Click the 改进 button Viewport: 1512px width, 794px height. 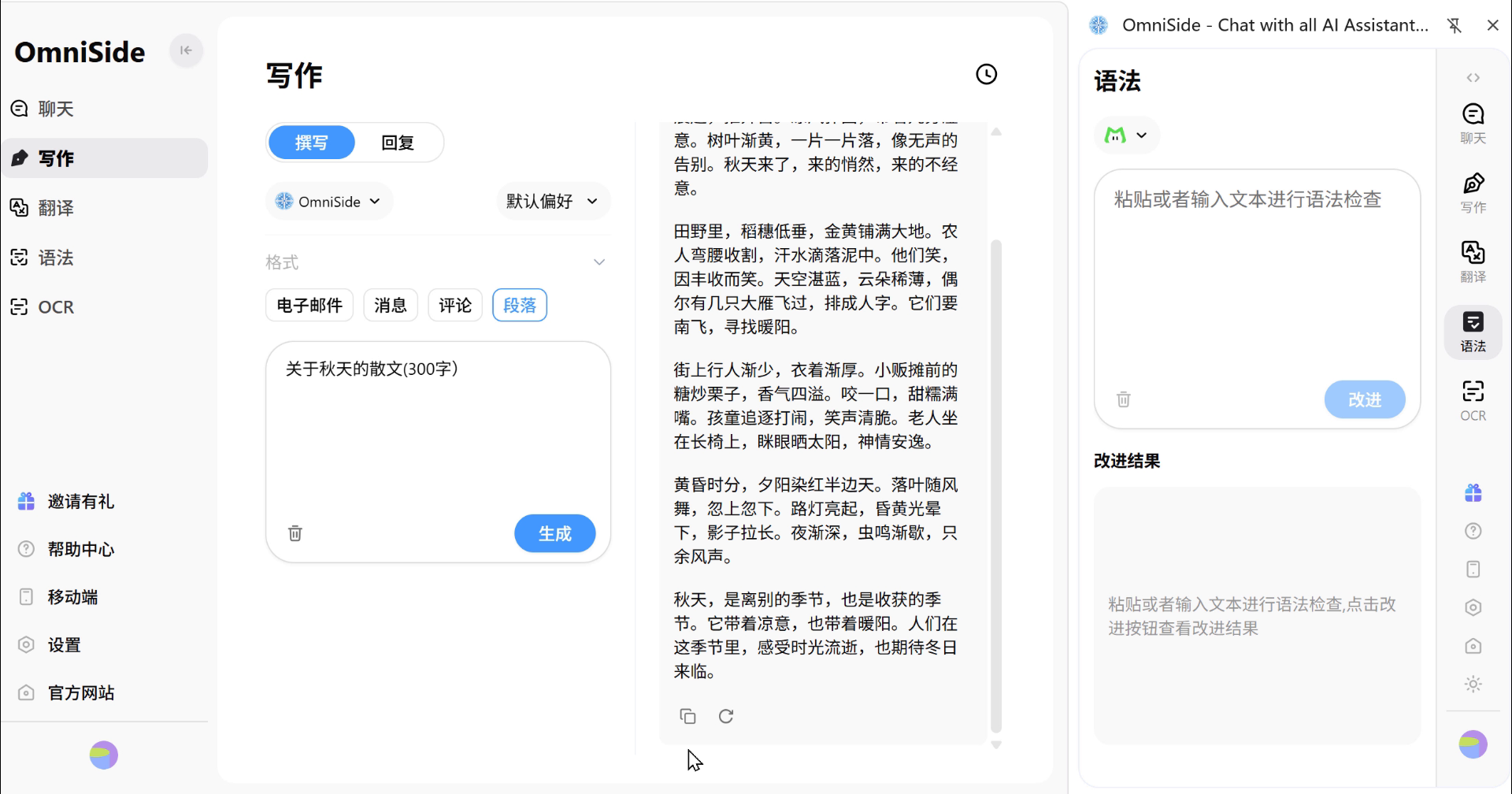[1364, 399]
